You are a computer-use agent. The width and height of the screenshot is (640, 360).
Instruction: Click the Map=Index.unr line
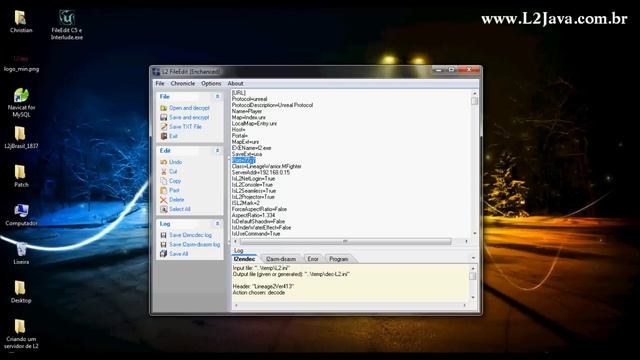[249, 118]
